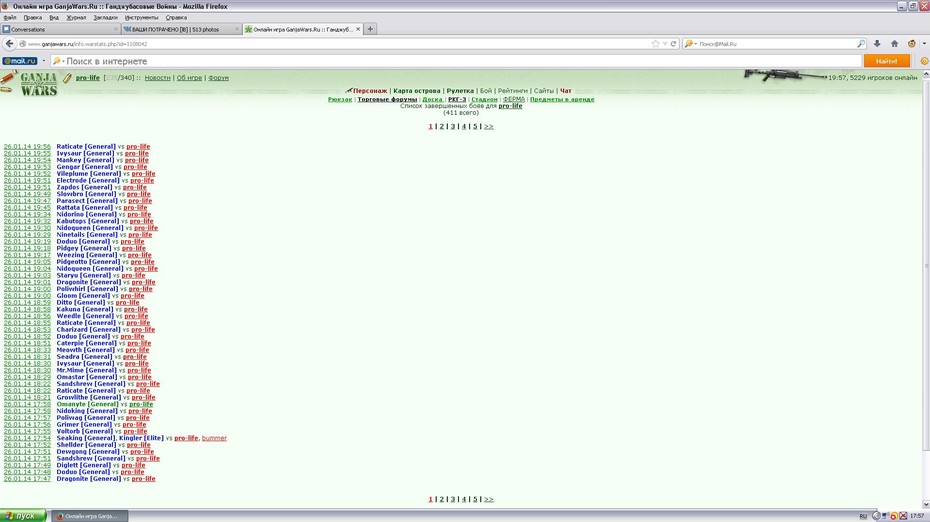Open the Файл menu
The image size is (930, 522).
coord(10,18)
